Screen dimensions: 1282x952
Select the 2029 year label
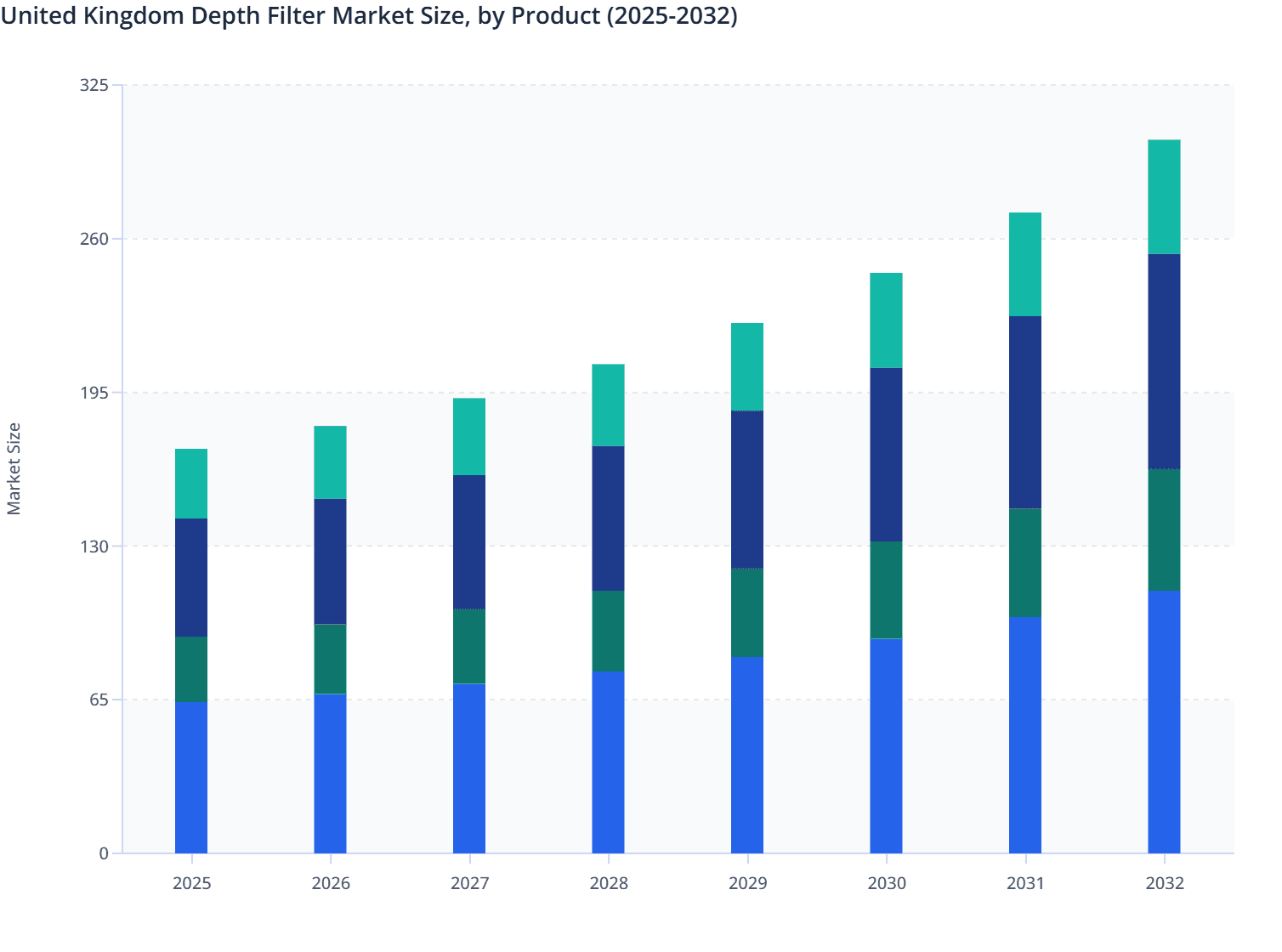pyautogui.click(x=747, y=883)
